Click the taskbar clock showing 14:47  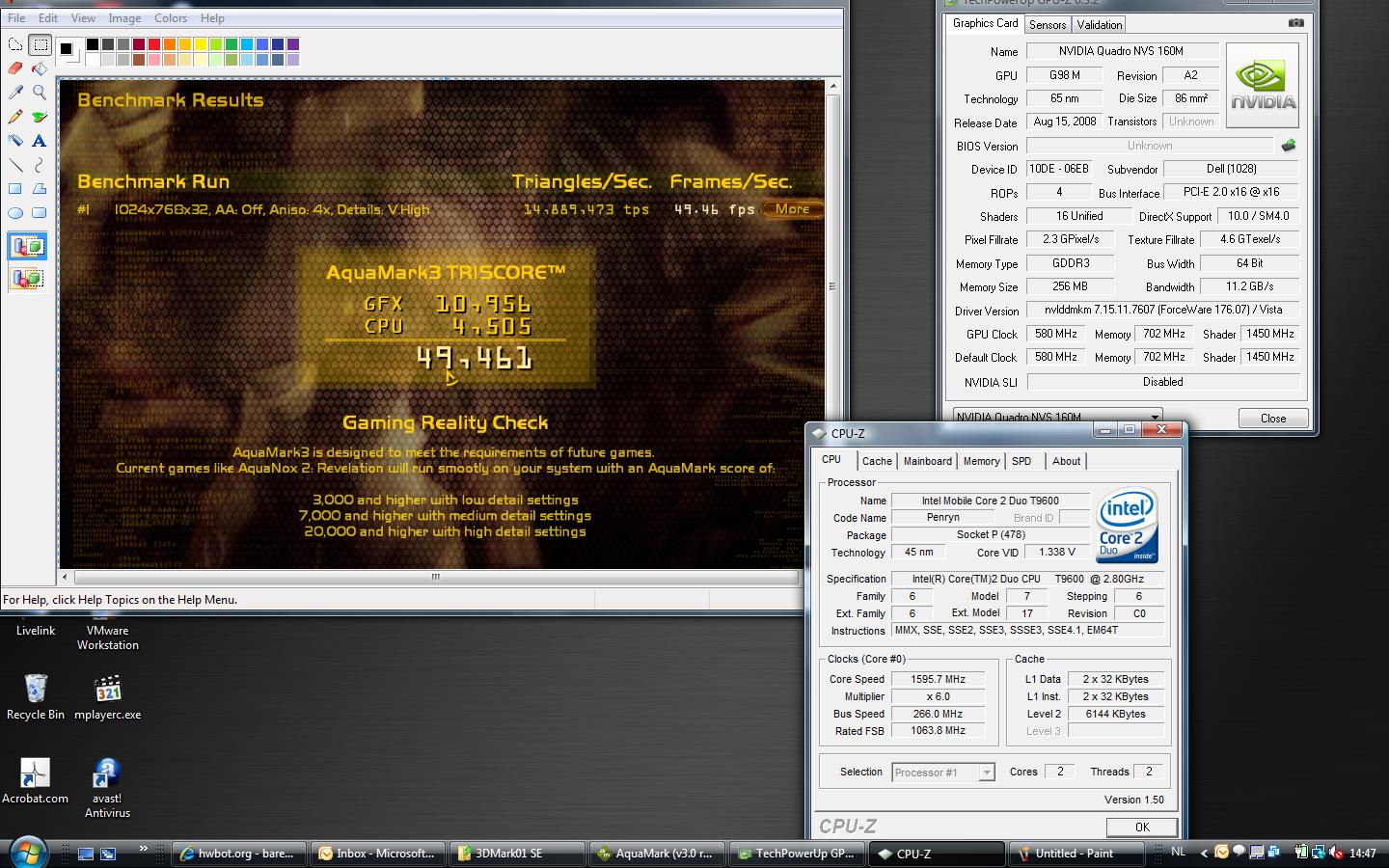click(1363, 853)
